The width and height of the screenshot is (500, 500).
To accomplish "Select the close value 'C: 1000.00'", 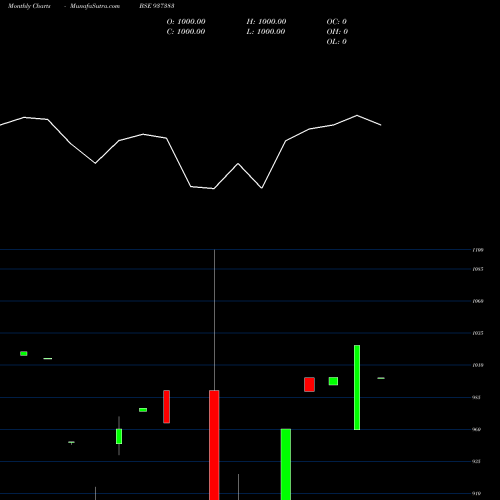I will pos(186,32).
